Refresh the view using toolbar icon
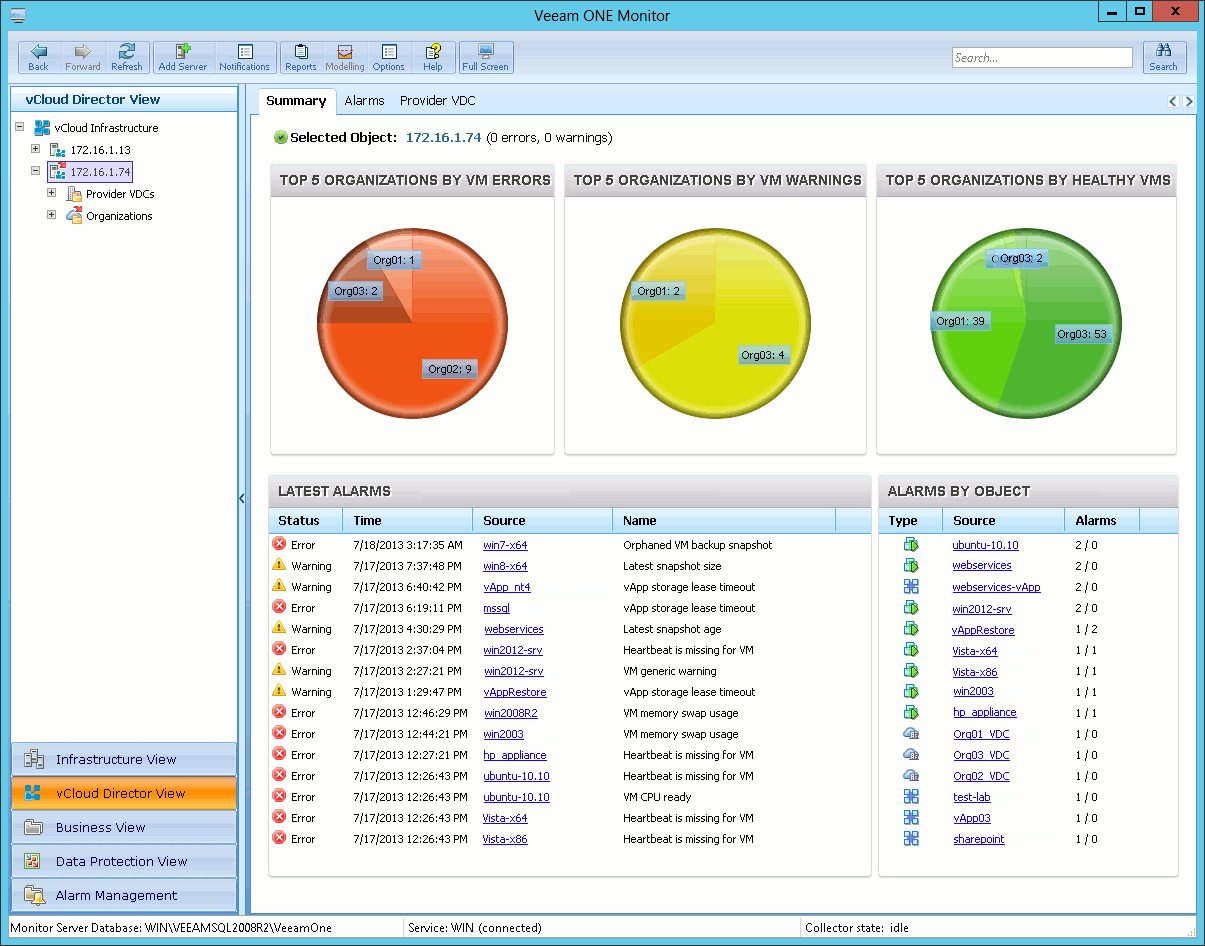The height and width of the screenshot is (946, 1205). click(127, 57)
